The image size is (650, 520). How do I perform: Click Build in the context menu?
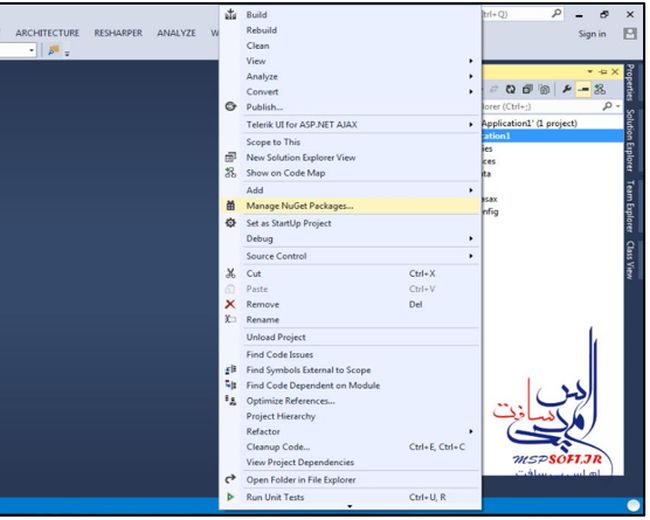pyautogui.click(x=257, y=15)
